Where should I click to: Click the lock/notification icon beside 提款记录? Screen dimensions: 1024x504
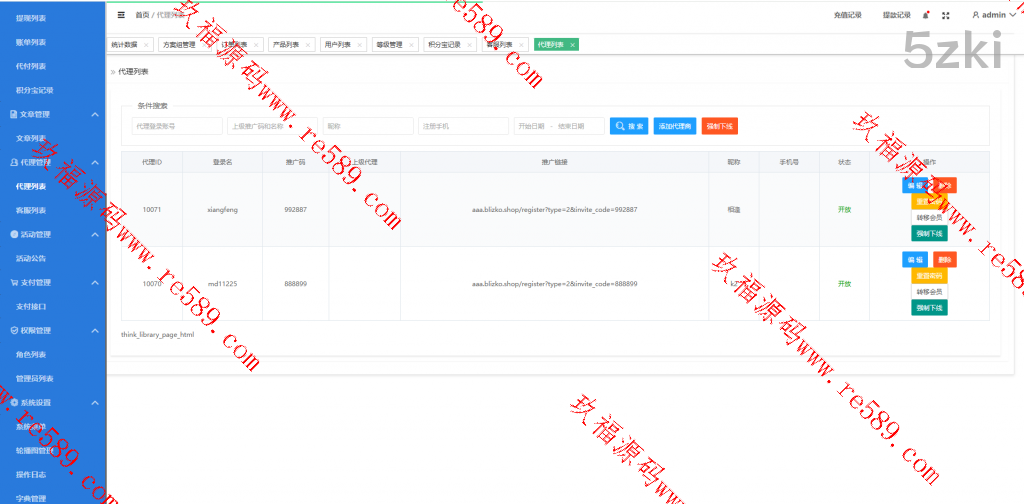pos(926,15)
